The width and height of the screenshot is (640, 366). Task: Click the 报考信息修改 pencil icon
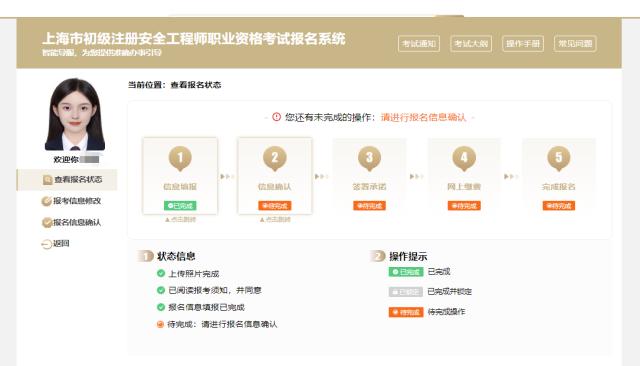point(47,201)
